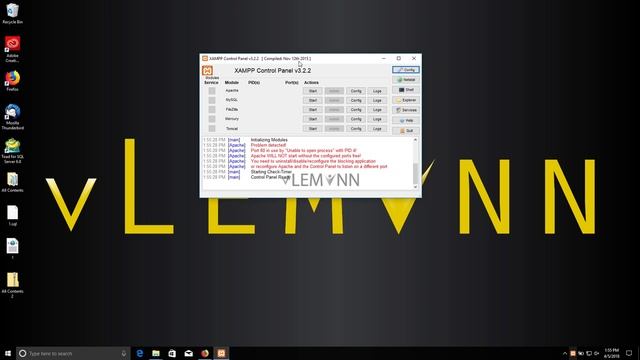Click the Help button in XAMPP
Screen dimensions: 640x360
(x=406, y=120)
